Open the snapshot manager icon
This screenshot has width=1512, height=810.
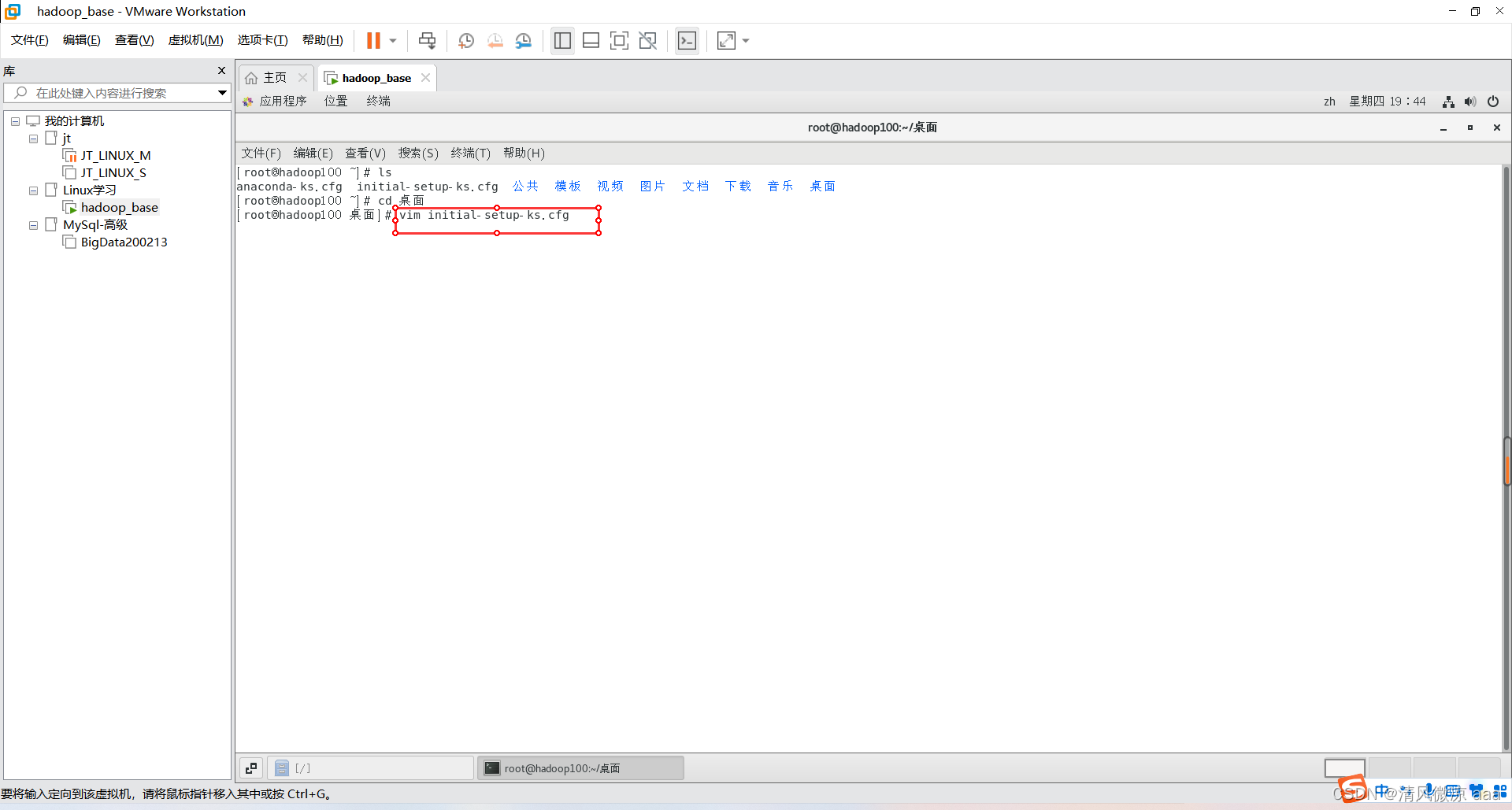(524, 40)
